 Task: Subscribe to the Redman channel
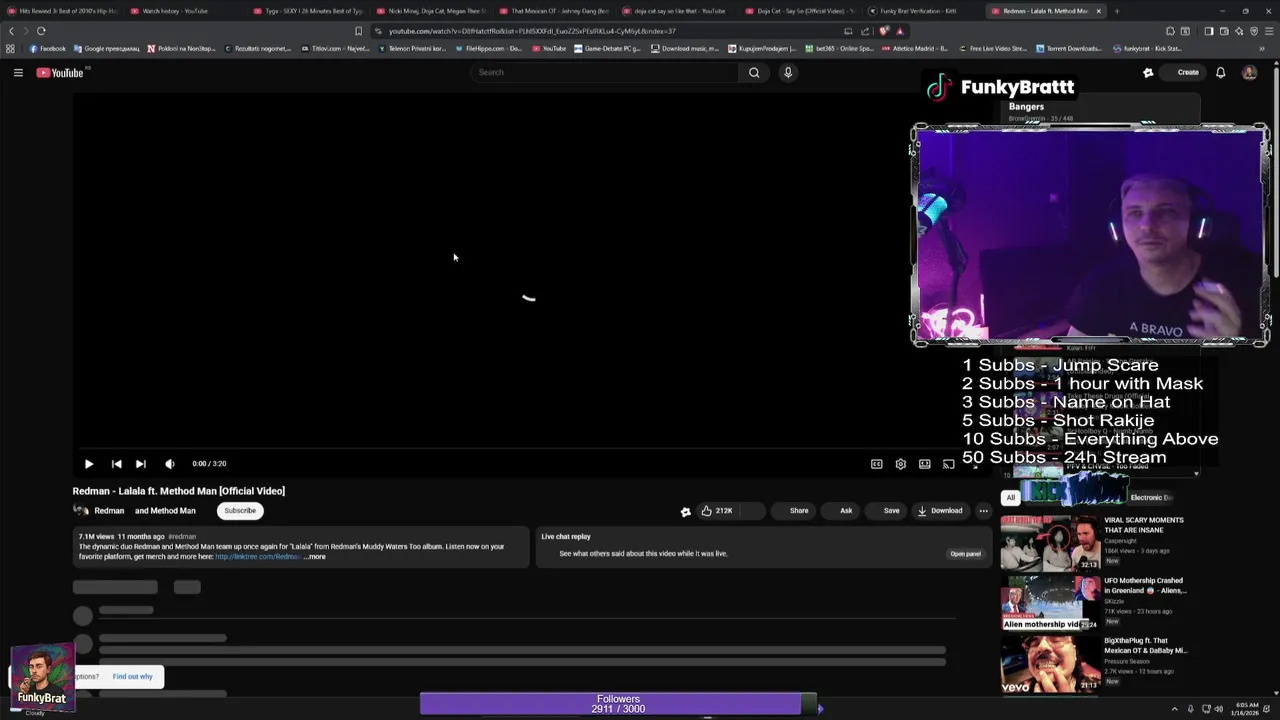pos(240,511)
